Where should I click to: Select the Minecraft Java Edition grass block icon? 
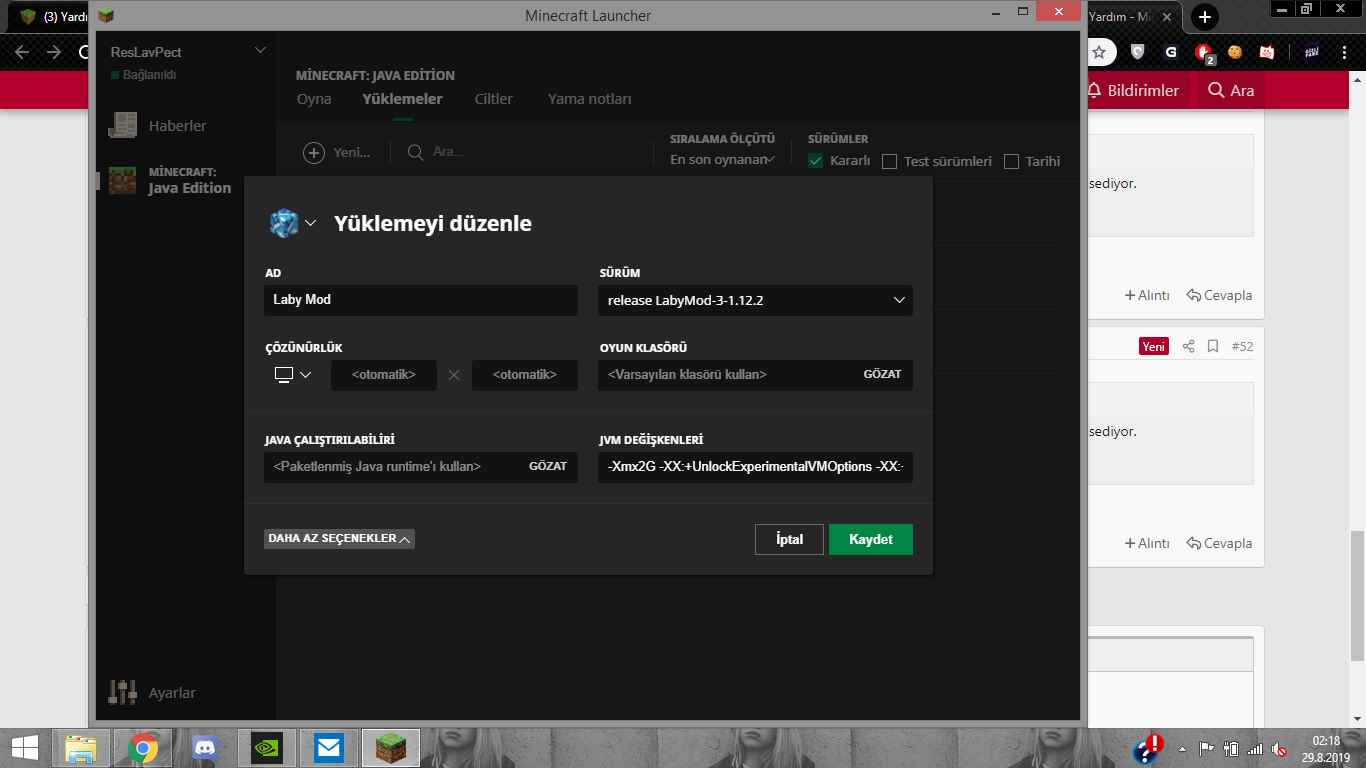(123, 180)
